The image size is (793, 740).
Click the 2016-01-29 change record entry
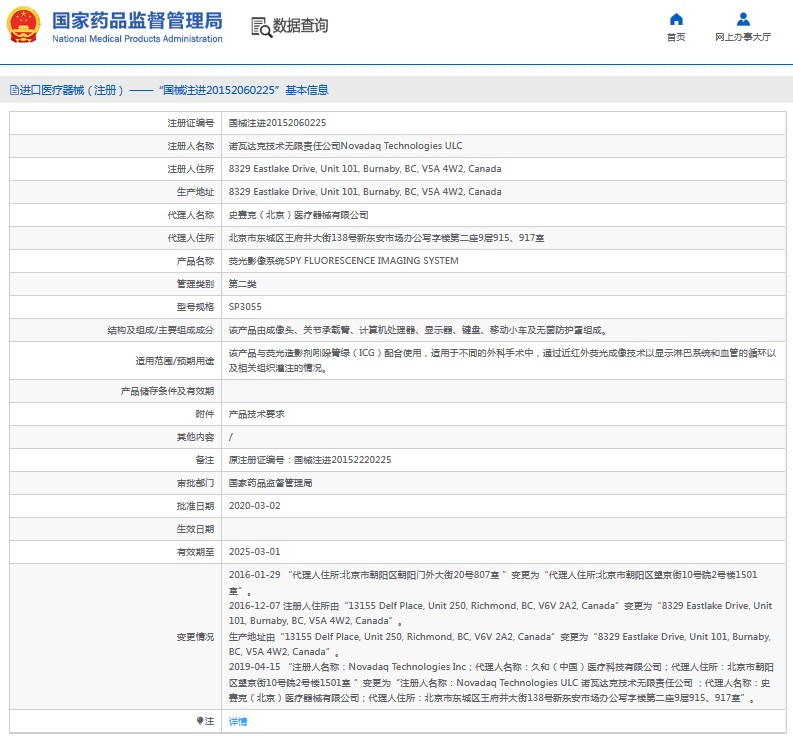point(493,582)
